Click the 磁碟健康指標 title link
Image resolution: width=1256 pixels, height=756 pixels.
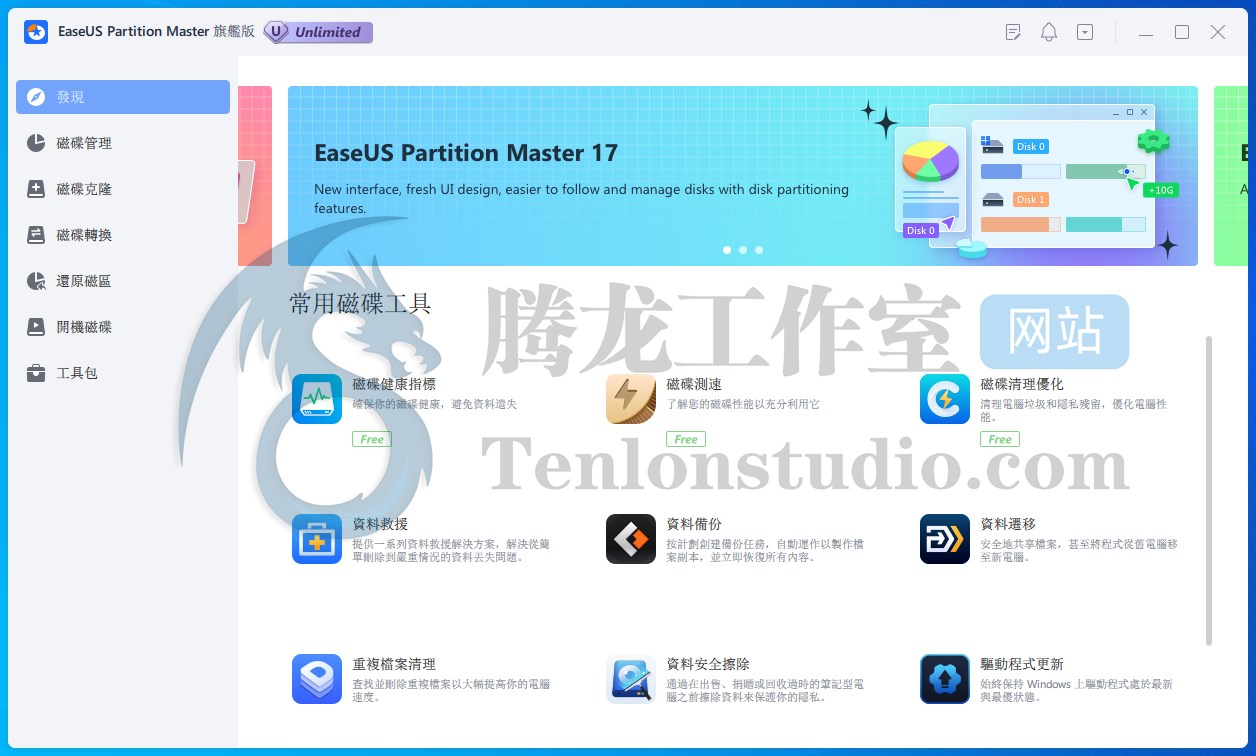(394, 384)
